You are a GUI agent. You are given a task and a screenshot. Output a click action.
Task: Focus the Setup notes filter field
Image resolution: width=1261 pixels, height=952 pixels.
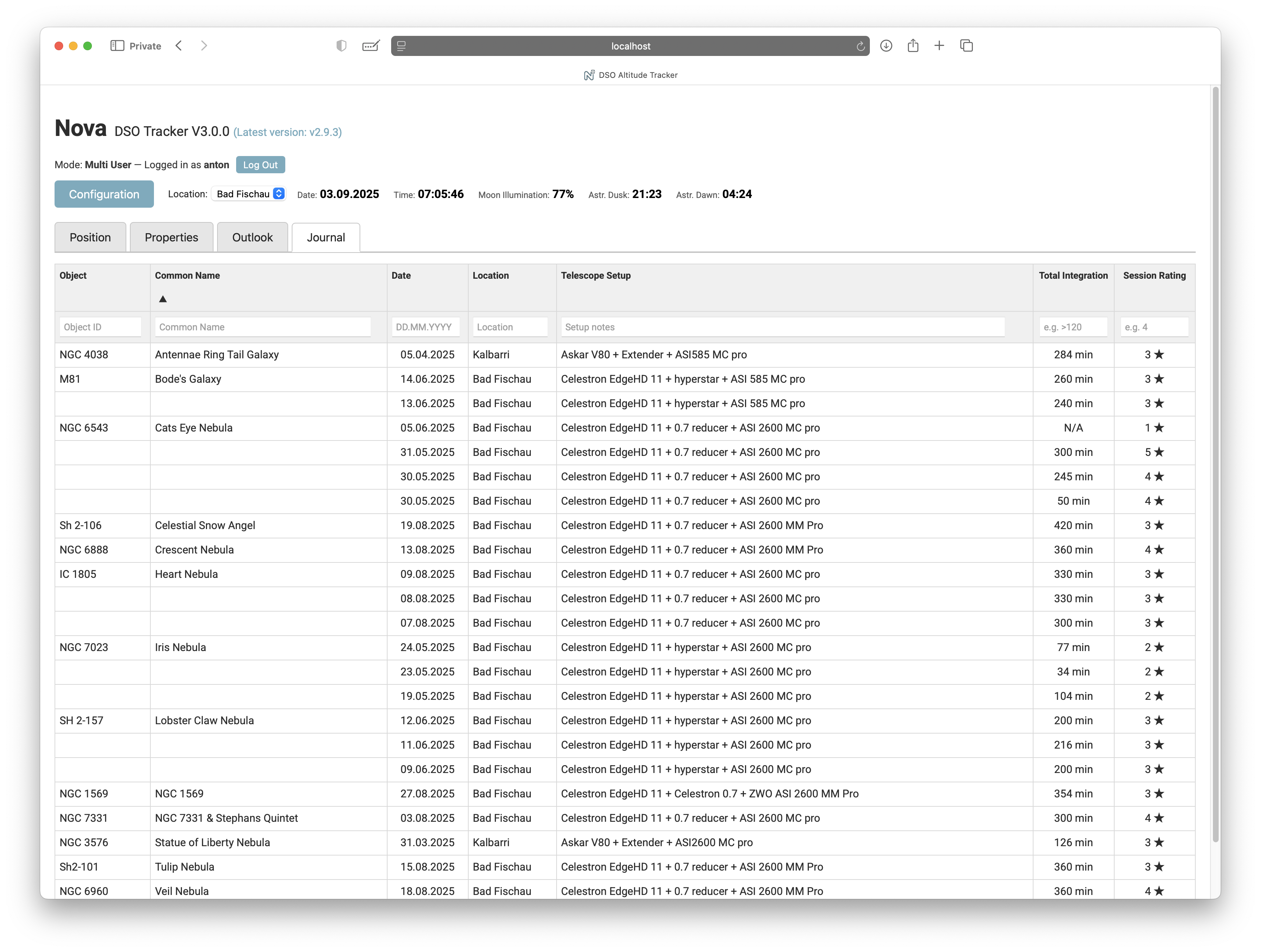pyautogui.click(x=782, y=327)
